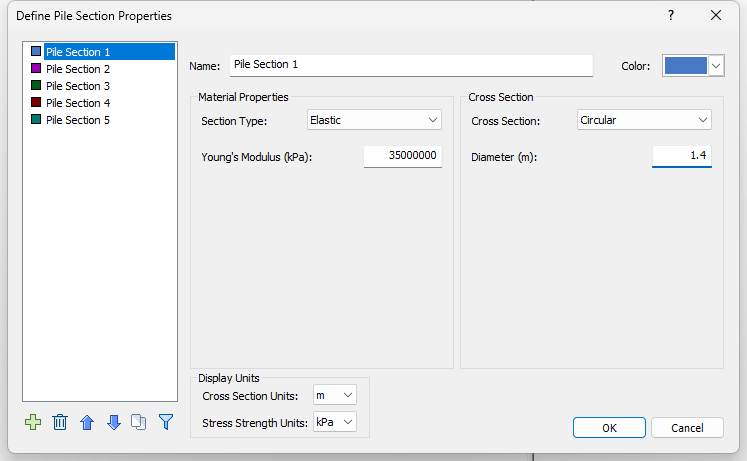This screenshot has width=747, height=461.
Task: Click the Young's Modulus input field
Action: 402,156
